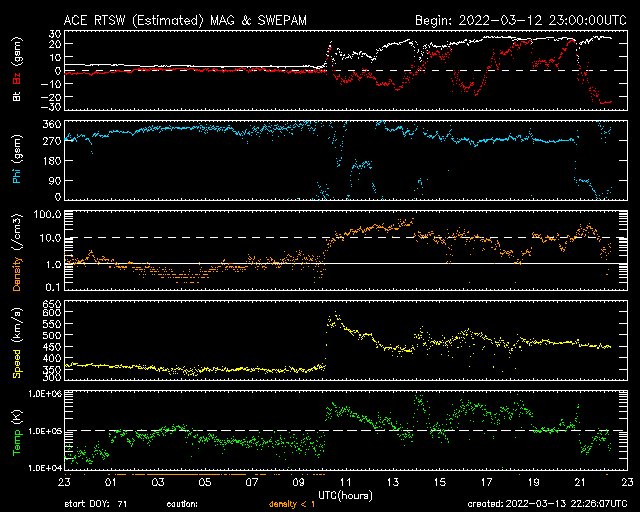Click the '100.0' density tick label

coord(48,214)
